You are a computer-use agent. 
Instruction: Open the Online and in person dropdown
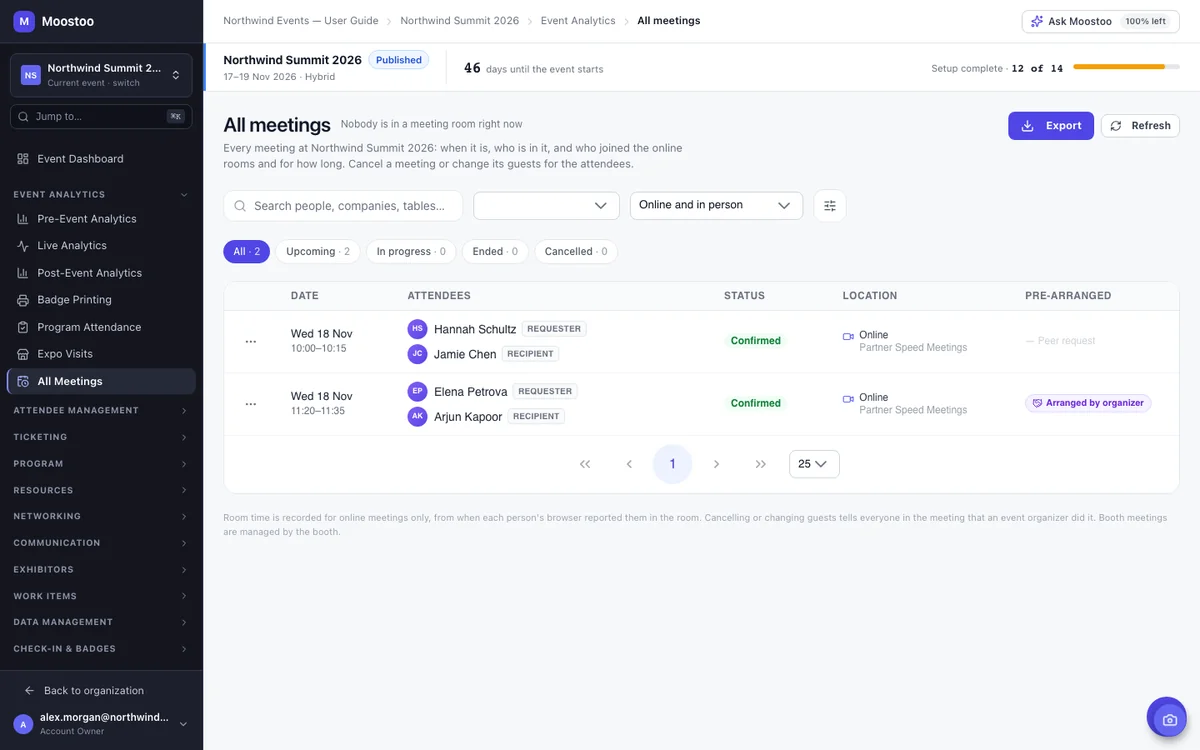[x=716, y=206]
